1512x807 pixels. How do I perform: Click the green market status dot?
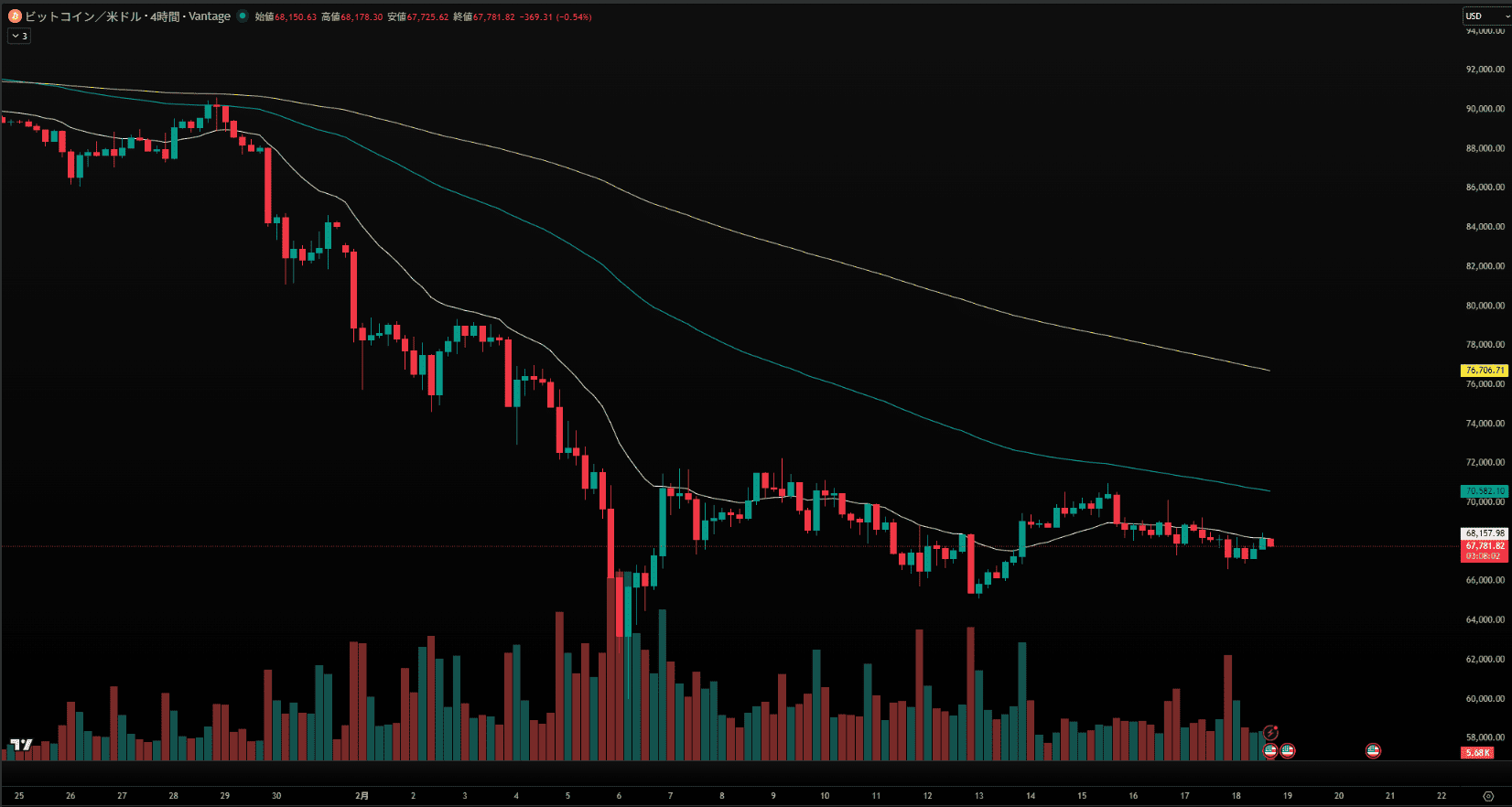243,16
